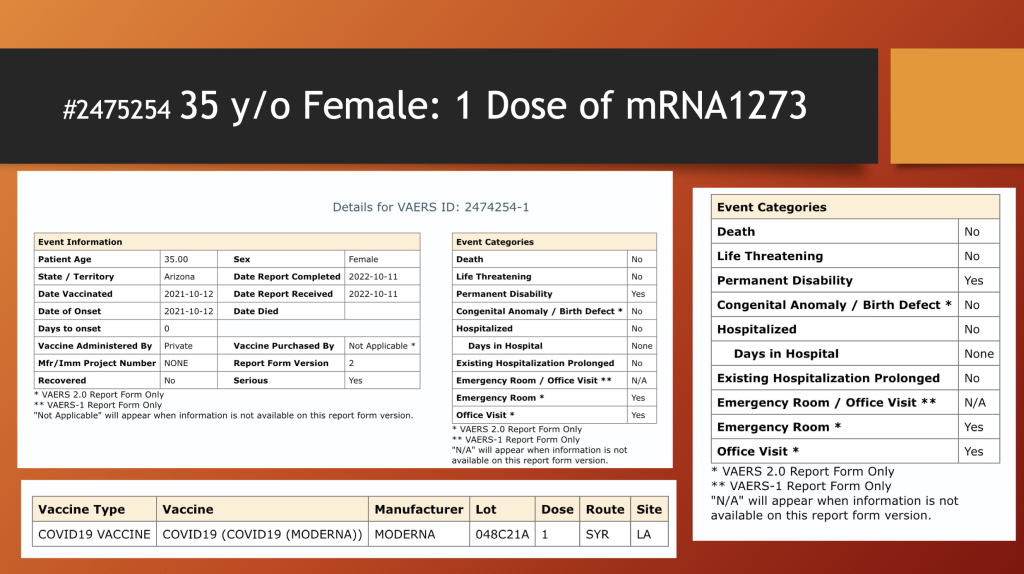The height and width of the screenshot is (574, 1024).
Task: Select the Mfr/Imm Project Number value NONE
Action: [x=178, y=363]
